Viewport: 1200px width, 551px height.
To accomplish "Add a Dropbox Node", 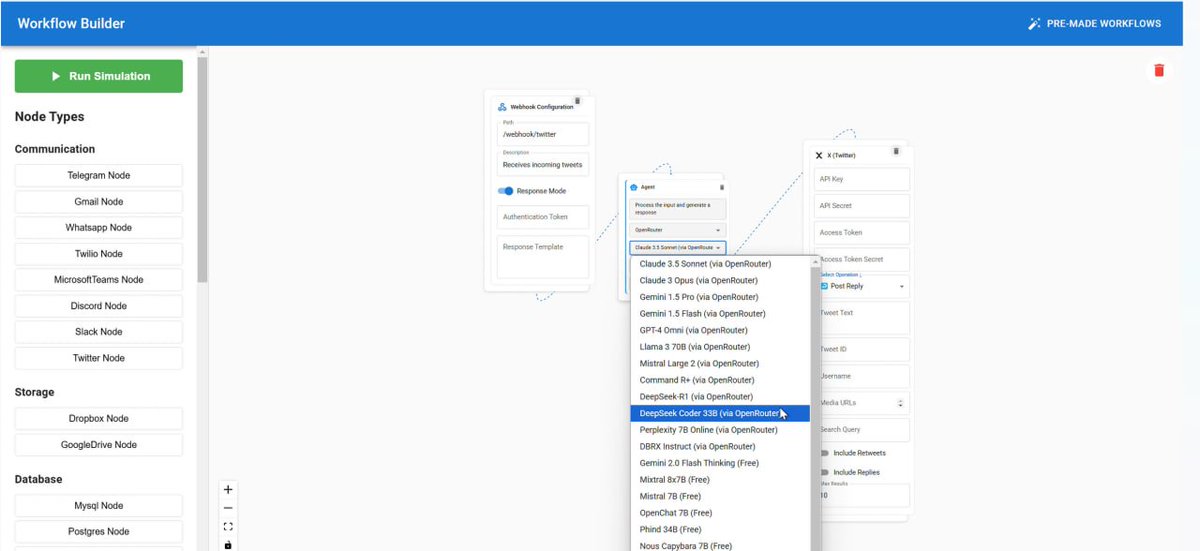I will (99, 419).
